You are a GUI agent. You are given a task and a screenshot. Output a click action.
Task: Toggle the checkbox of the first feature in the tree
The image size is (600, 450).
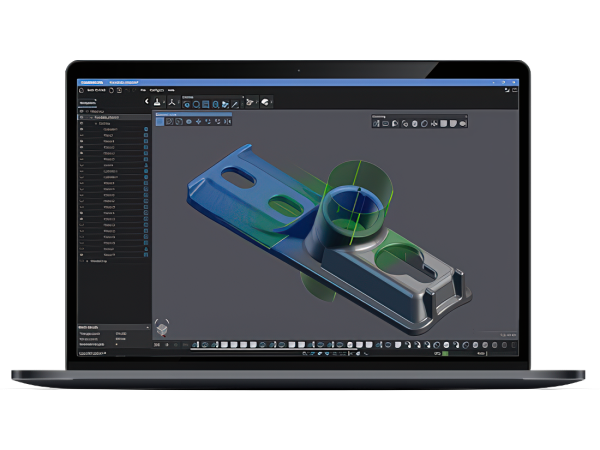146,129
